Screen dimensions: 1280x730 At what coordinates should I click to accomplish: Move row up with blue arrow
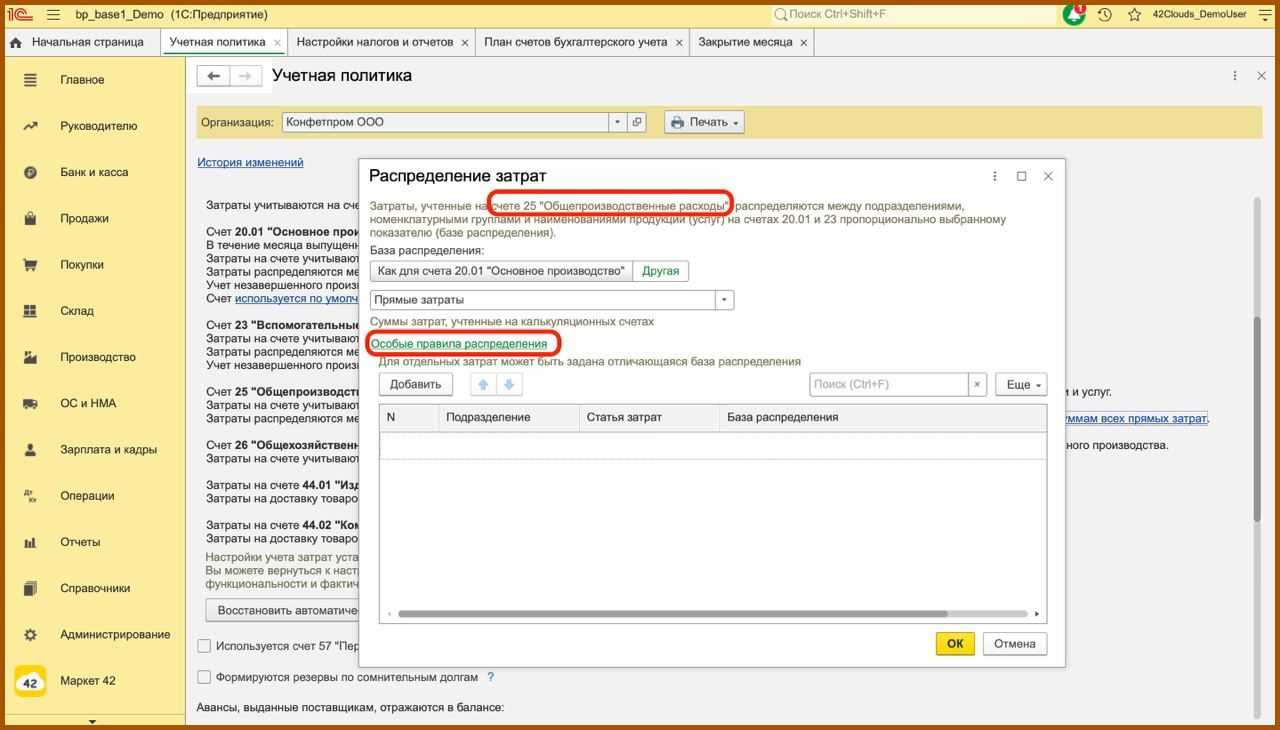pyautogui.click(x=484, y=385)
